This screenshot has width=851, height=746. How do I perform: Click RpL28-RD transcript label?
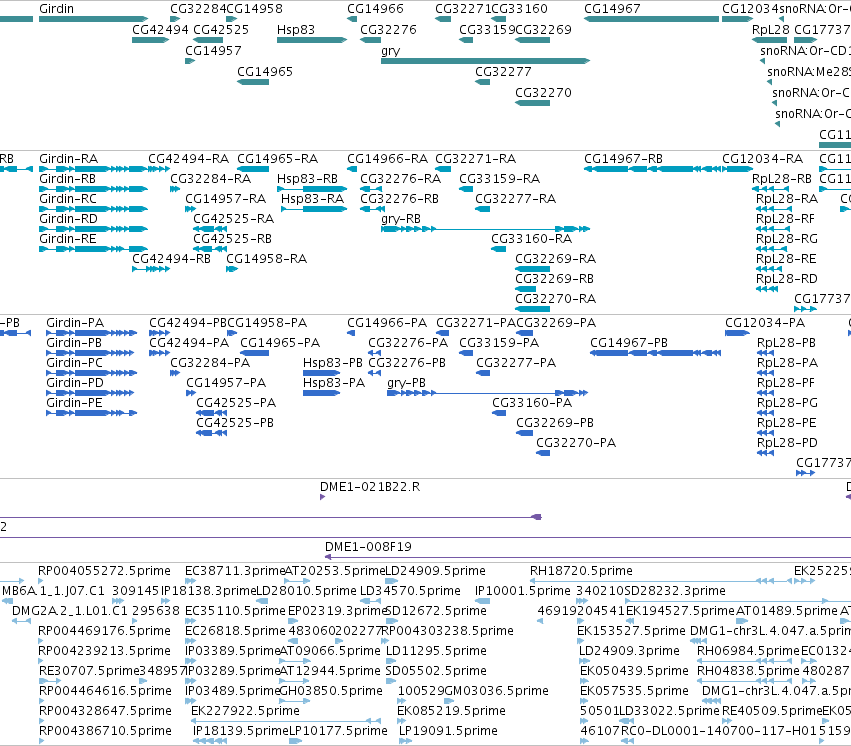[786, 279]
